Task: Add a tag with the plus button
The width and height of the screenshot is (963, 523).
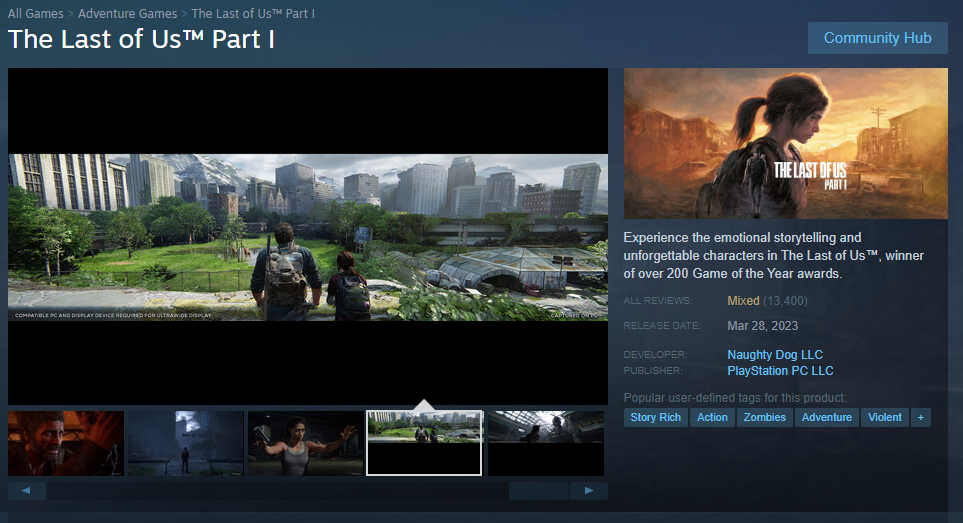Action: tap(921, 417)
